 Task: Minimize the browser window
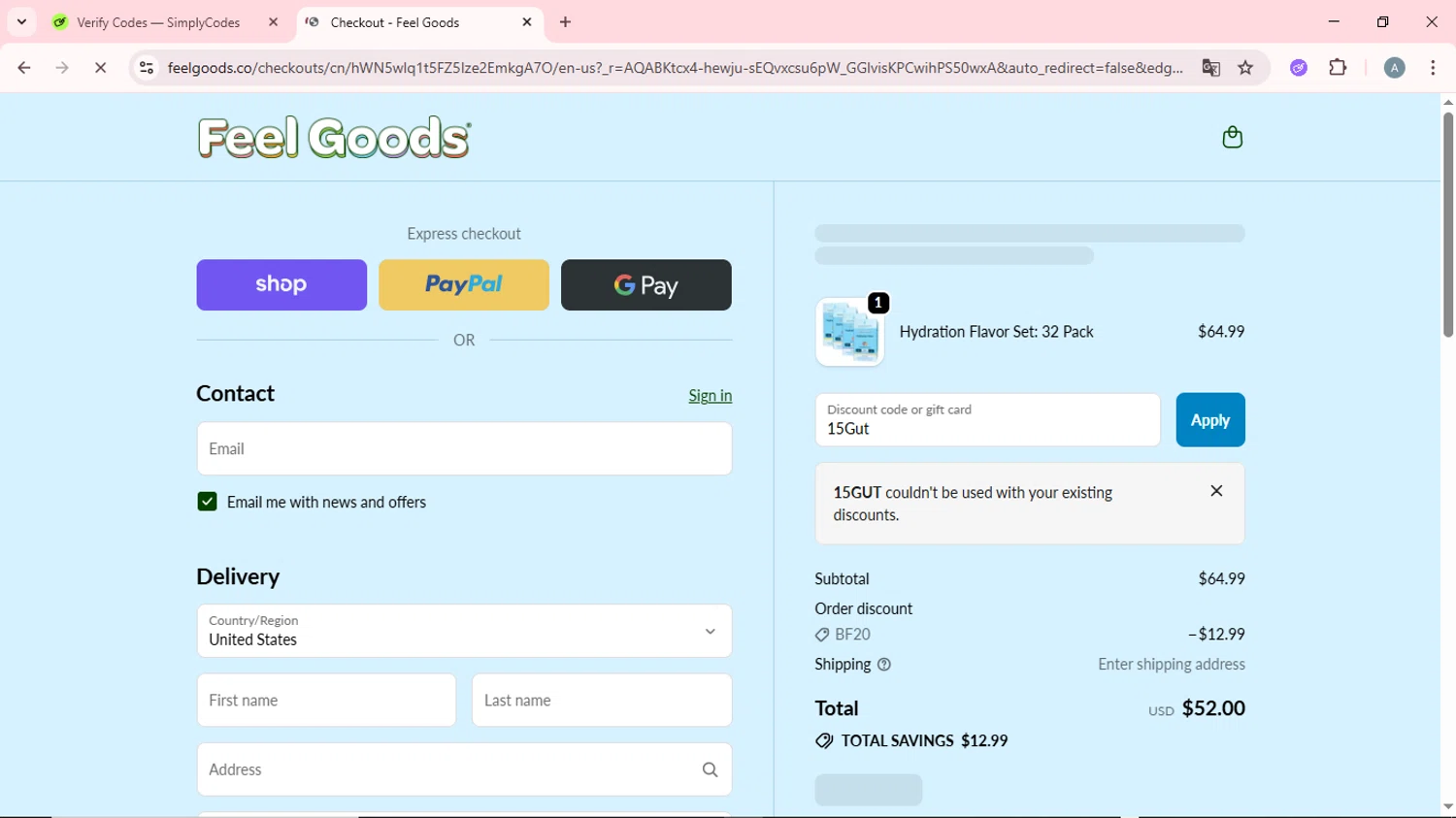1334,22
